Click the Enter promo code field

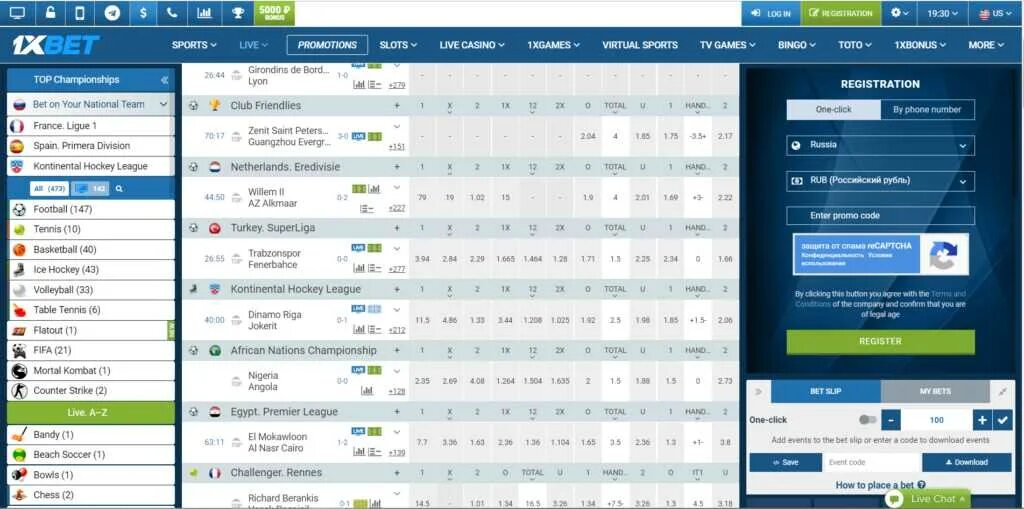880,216
